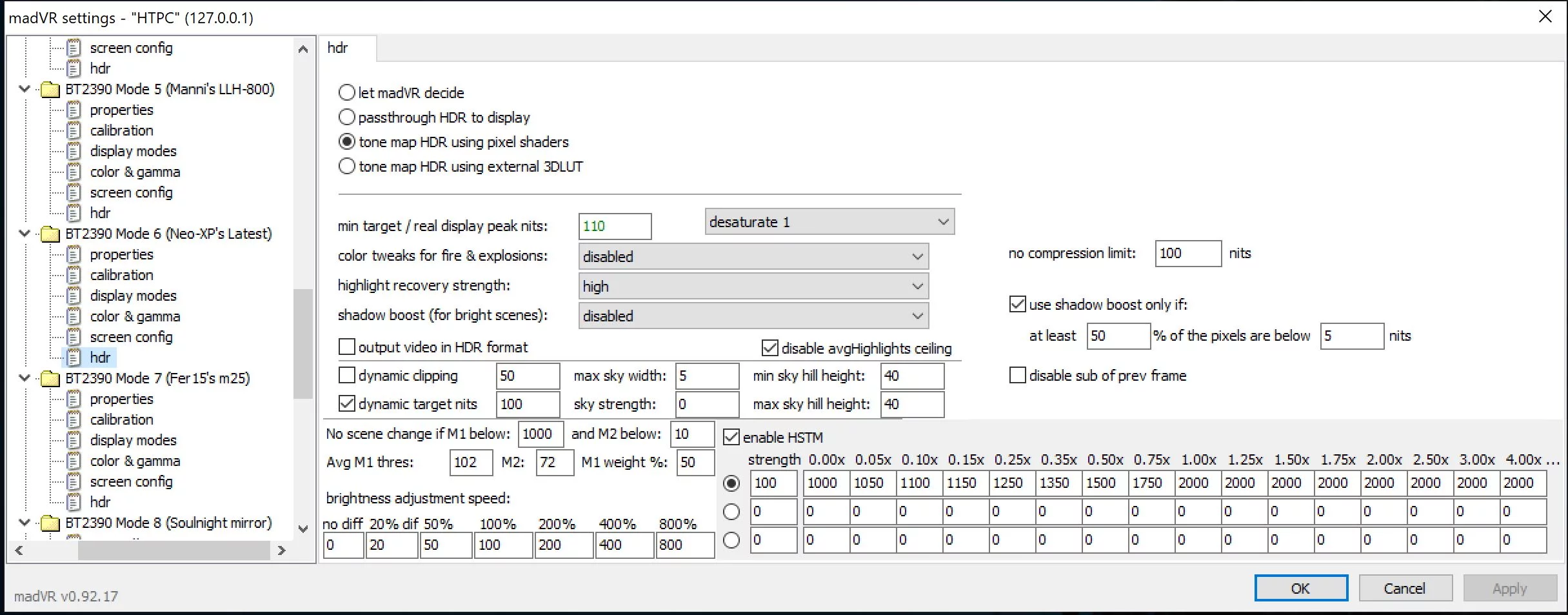Click the Cancel button
The image size is (1568, 615).
[1405, 588]
